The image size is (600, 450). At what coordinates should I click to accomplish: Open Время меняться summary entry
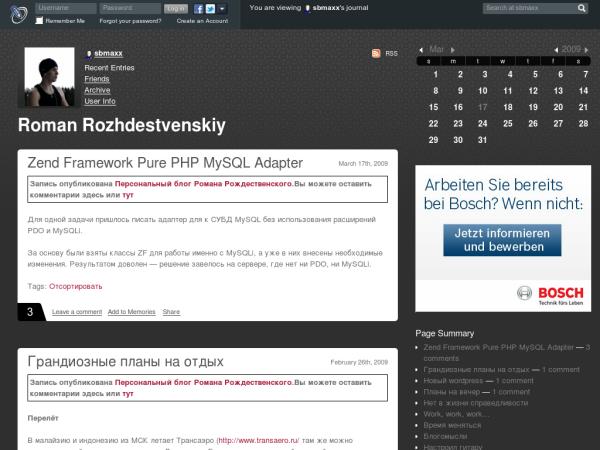pyautogui.click(x=452, y=425)
